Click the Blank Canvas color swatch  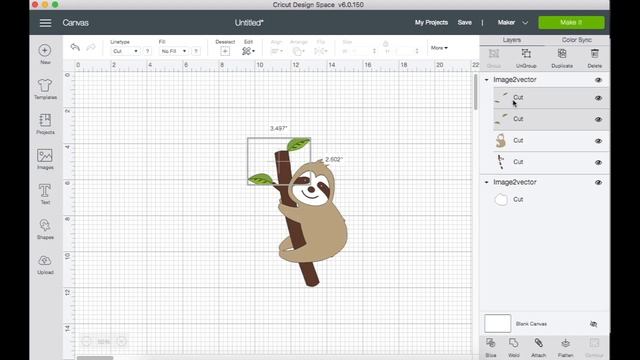click(497, 324)
